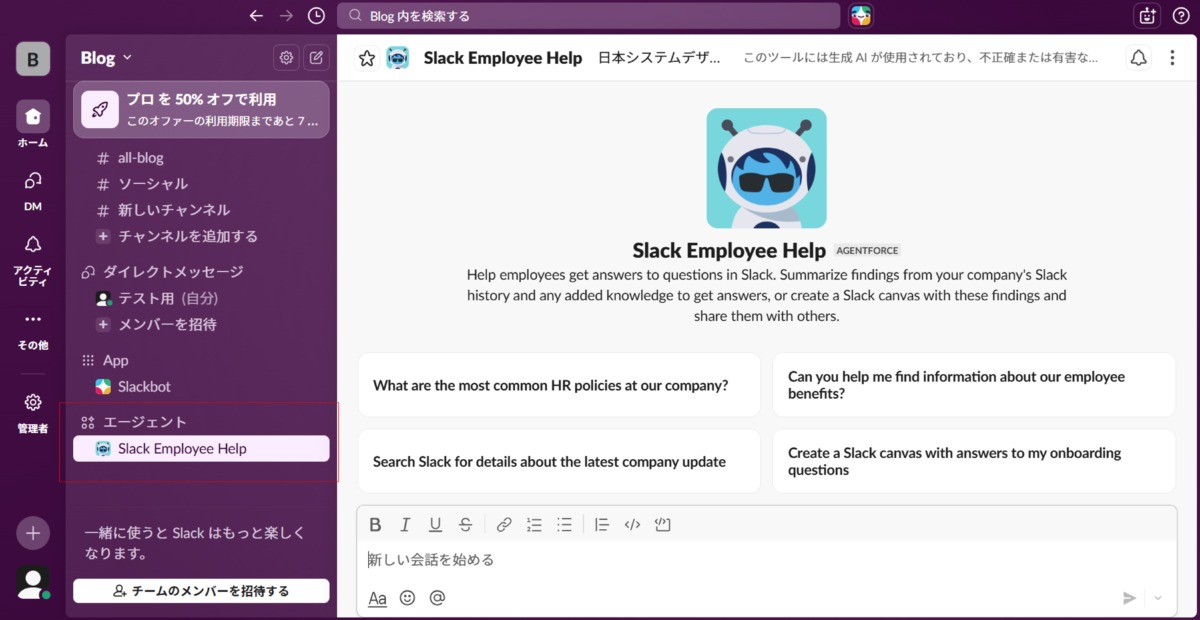The image size is (1200, 620).
Task: Open sidebar settings gear icon
Action: click(286, 58)
